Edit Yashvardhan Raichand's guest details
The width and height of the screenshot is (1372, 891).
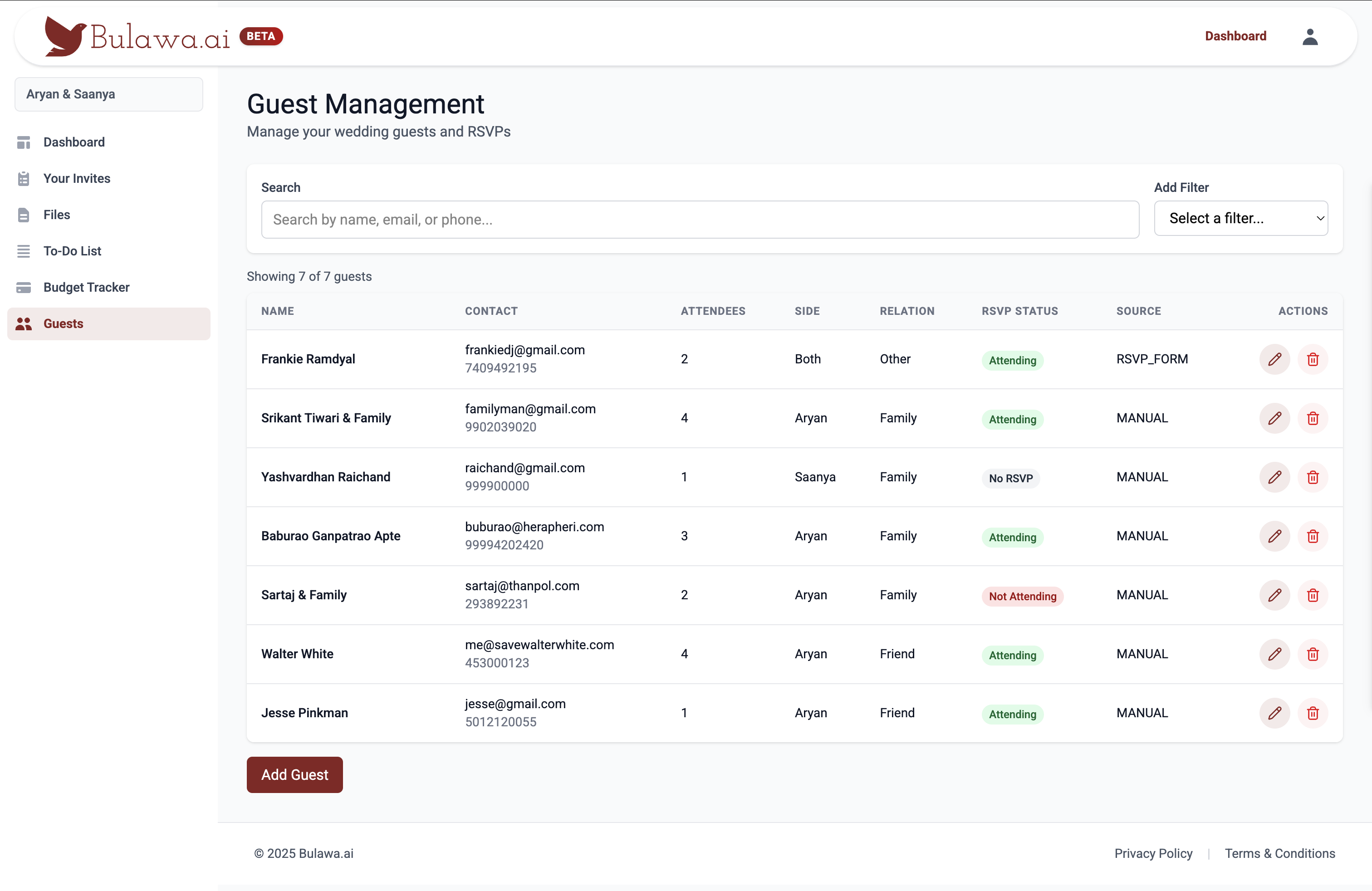tap(1274, 477)
